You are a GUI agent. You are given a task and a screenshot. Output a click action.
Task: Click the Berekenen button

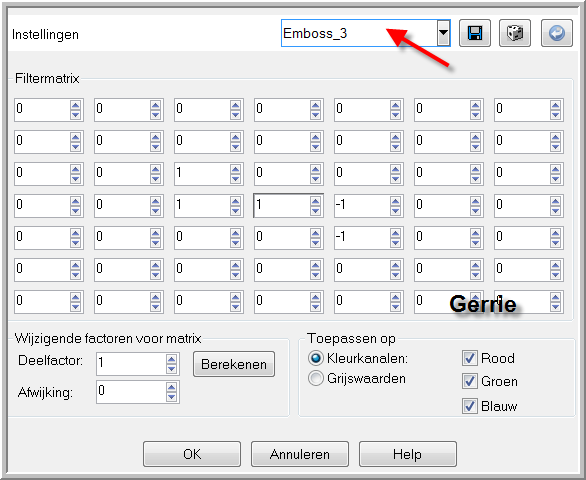[x=234, y=364]
